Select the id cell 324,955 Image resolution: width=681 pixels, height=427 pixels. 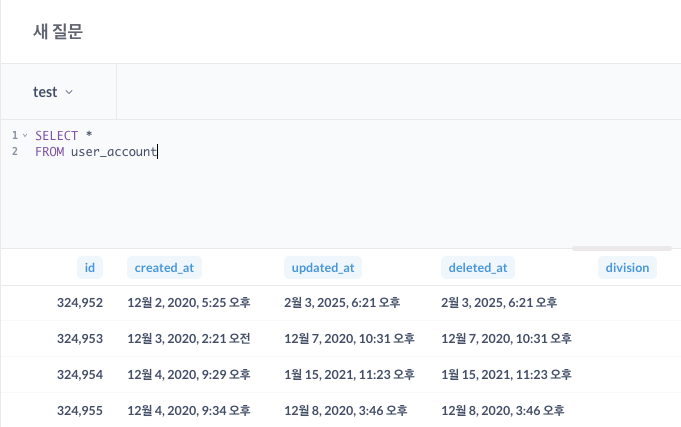click(80, 409)
